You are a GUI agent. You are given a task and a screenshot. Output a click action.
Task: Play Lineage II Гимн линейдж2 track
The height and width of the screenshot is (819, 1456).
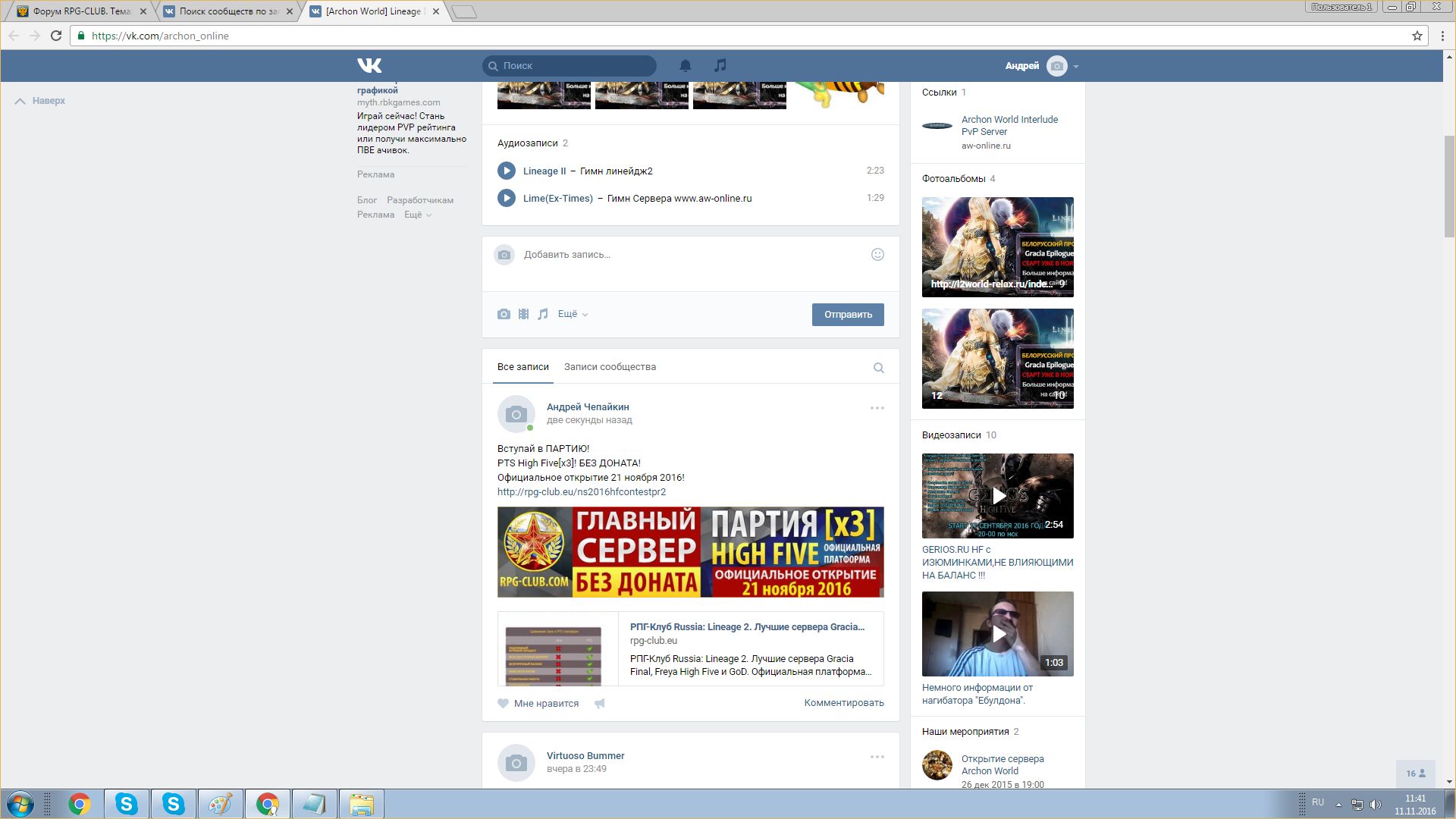(506, 171)
